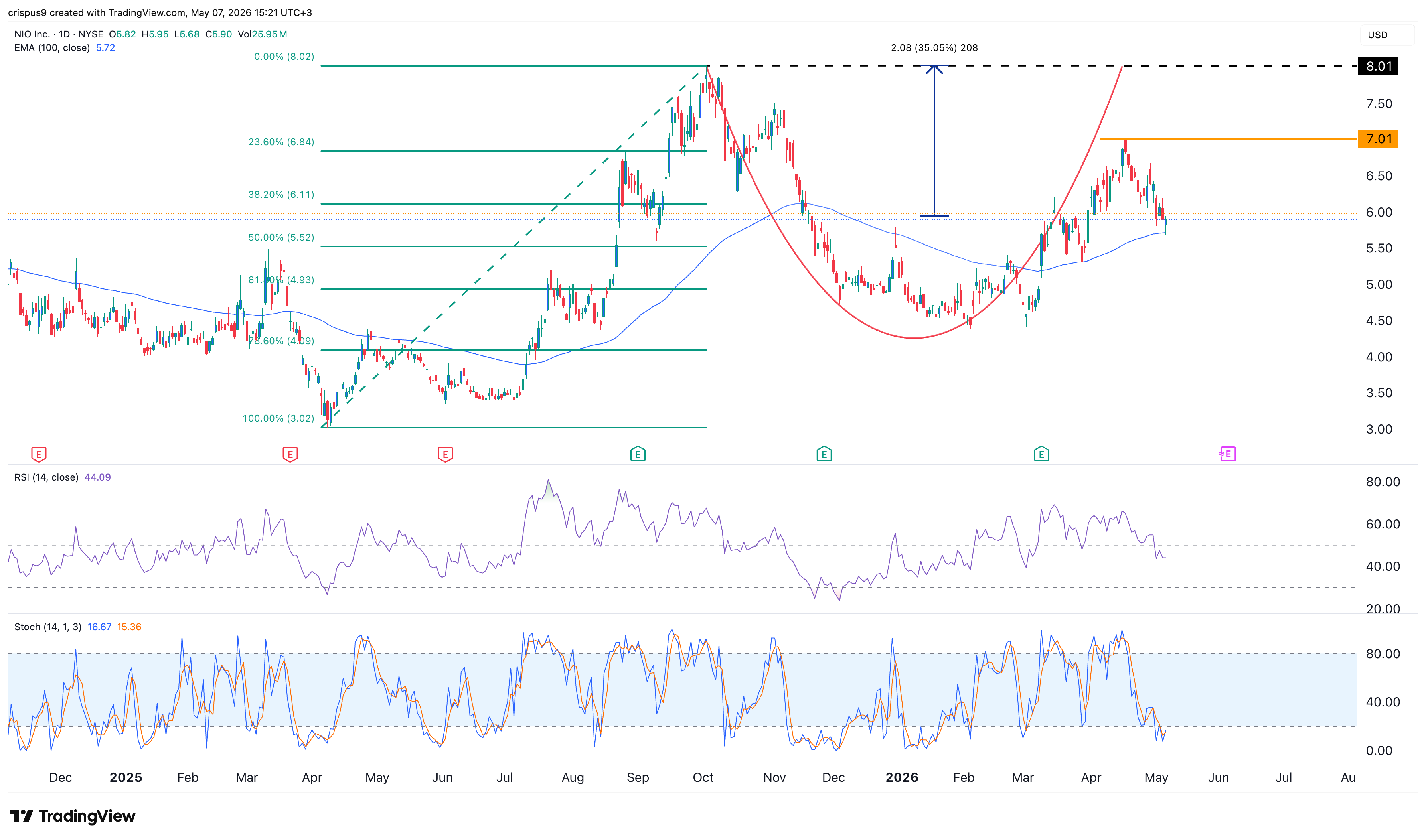Click the RSI (14, close) indicator label

click(x=46, y=478)
